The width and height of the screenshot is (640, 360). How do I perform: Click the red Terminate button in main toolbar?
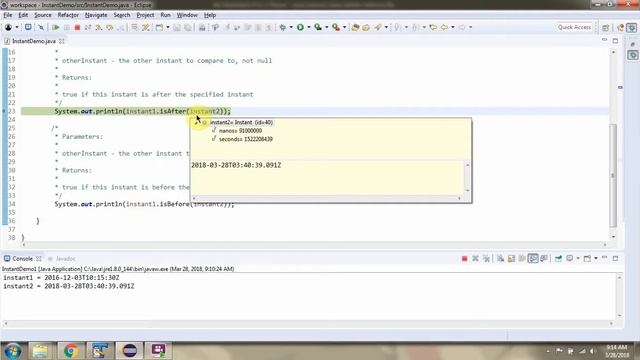[77, 27]
